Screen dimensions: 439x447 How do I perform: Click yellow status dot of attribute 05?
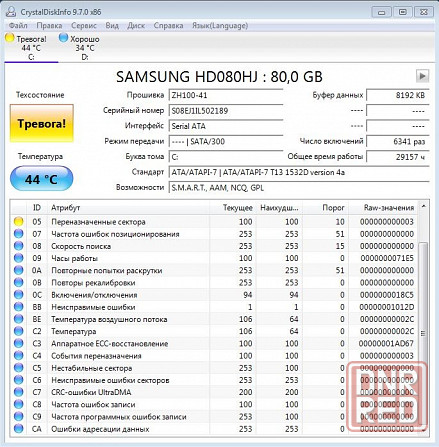(19, 222)
